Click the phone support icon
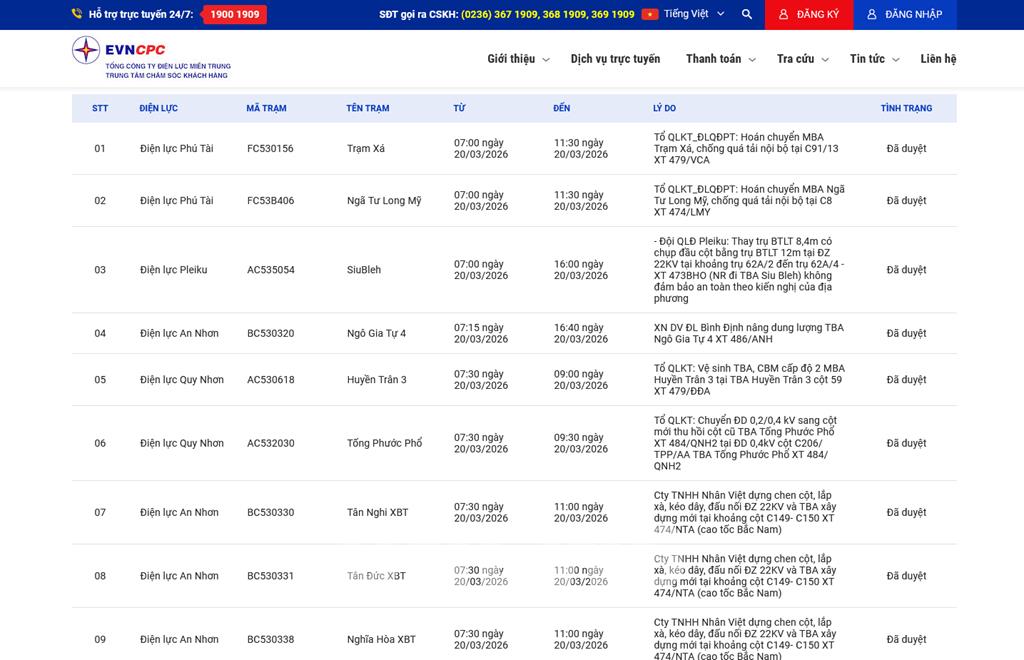 77,15
